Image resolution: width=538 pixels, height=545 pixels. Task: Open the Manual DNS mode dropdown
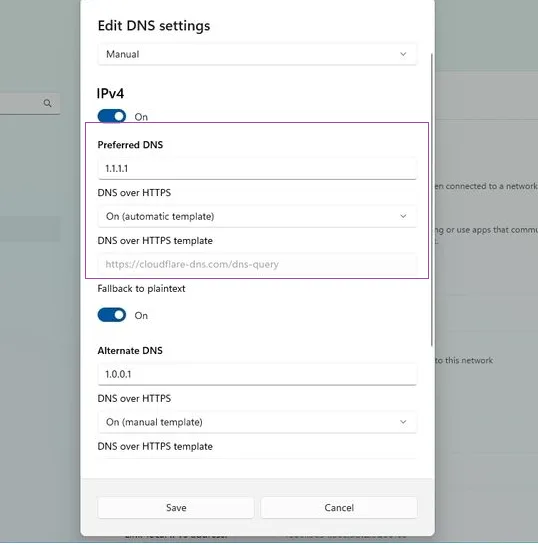257,54
